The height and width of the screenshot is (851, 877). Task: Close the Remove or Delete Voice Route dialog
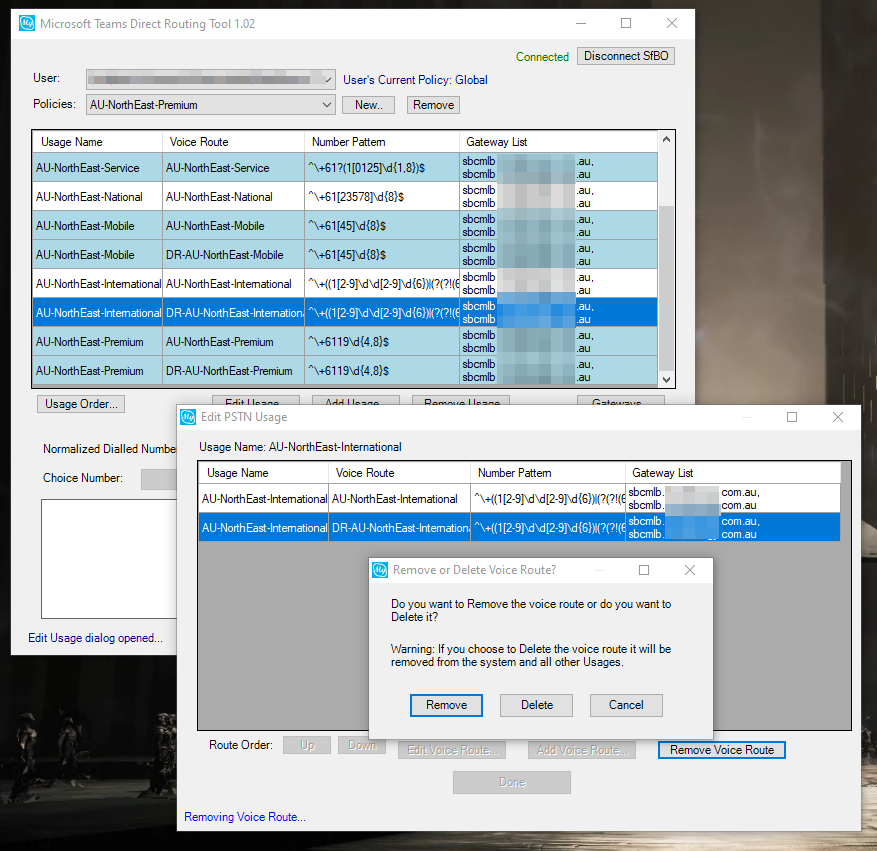point(690,570)
